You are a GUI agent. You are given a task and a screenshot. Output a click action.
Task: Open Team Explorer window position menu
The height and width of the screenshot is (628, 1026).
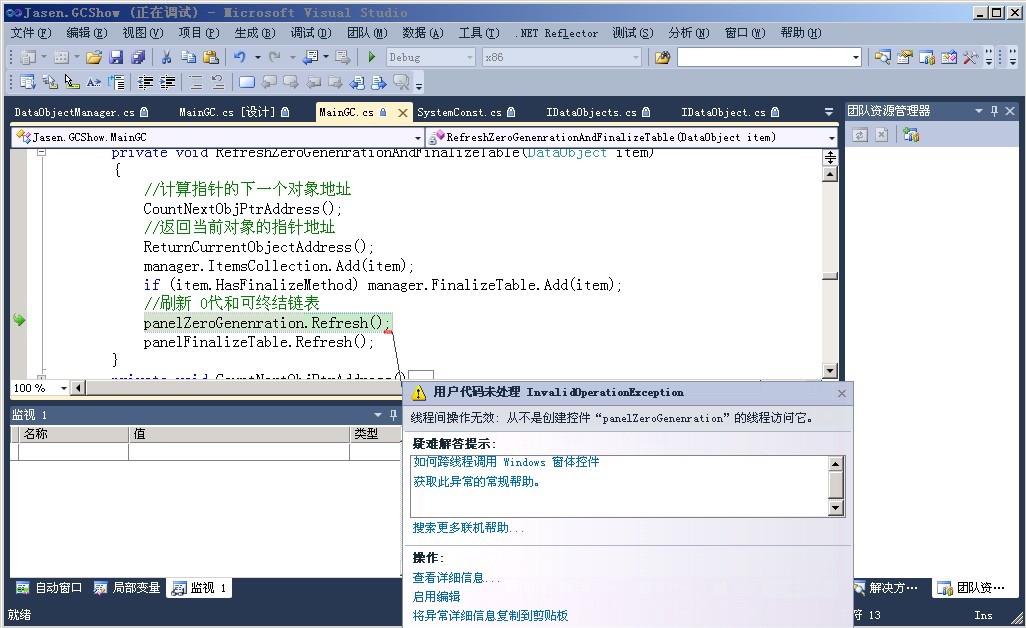pos(979,111)
